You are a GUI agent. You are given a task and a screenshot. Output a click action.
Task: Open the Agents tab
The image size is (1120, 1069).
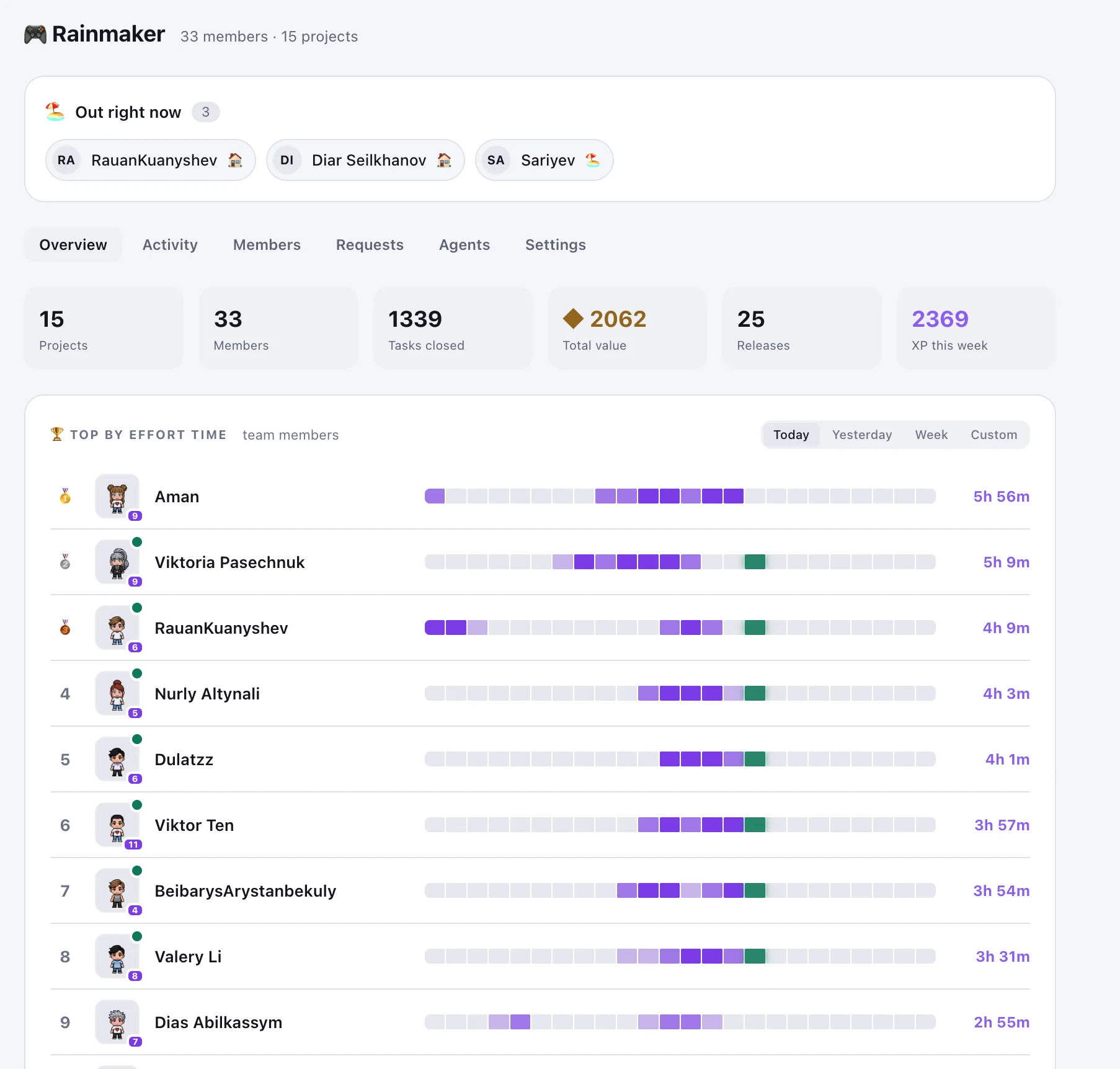[464, 245]
